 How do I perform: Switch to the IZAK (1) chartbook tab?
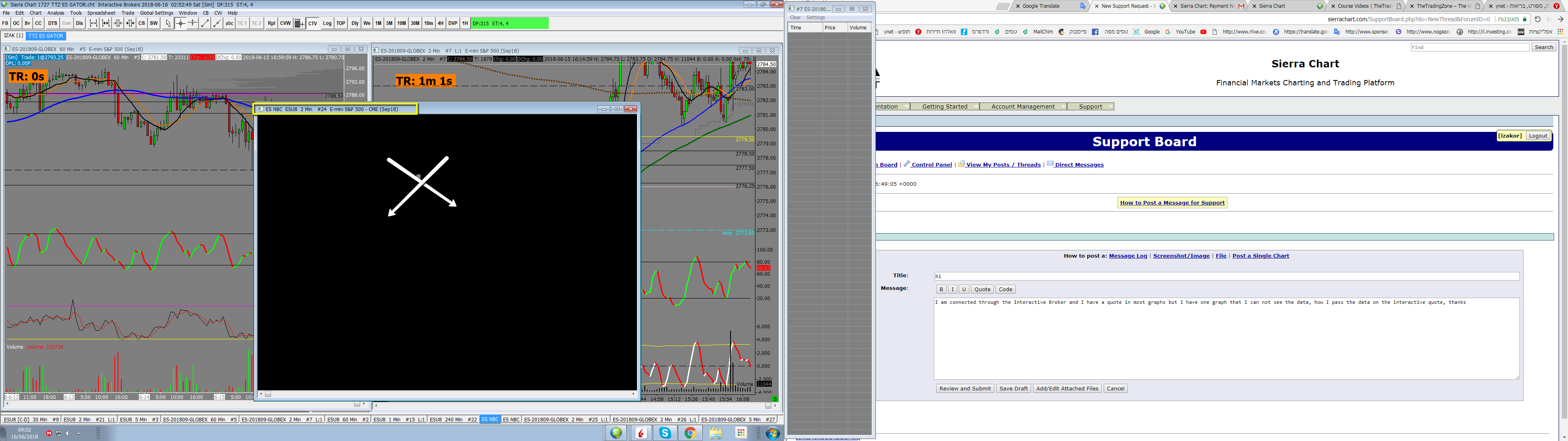tap(13, 36)
